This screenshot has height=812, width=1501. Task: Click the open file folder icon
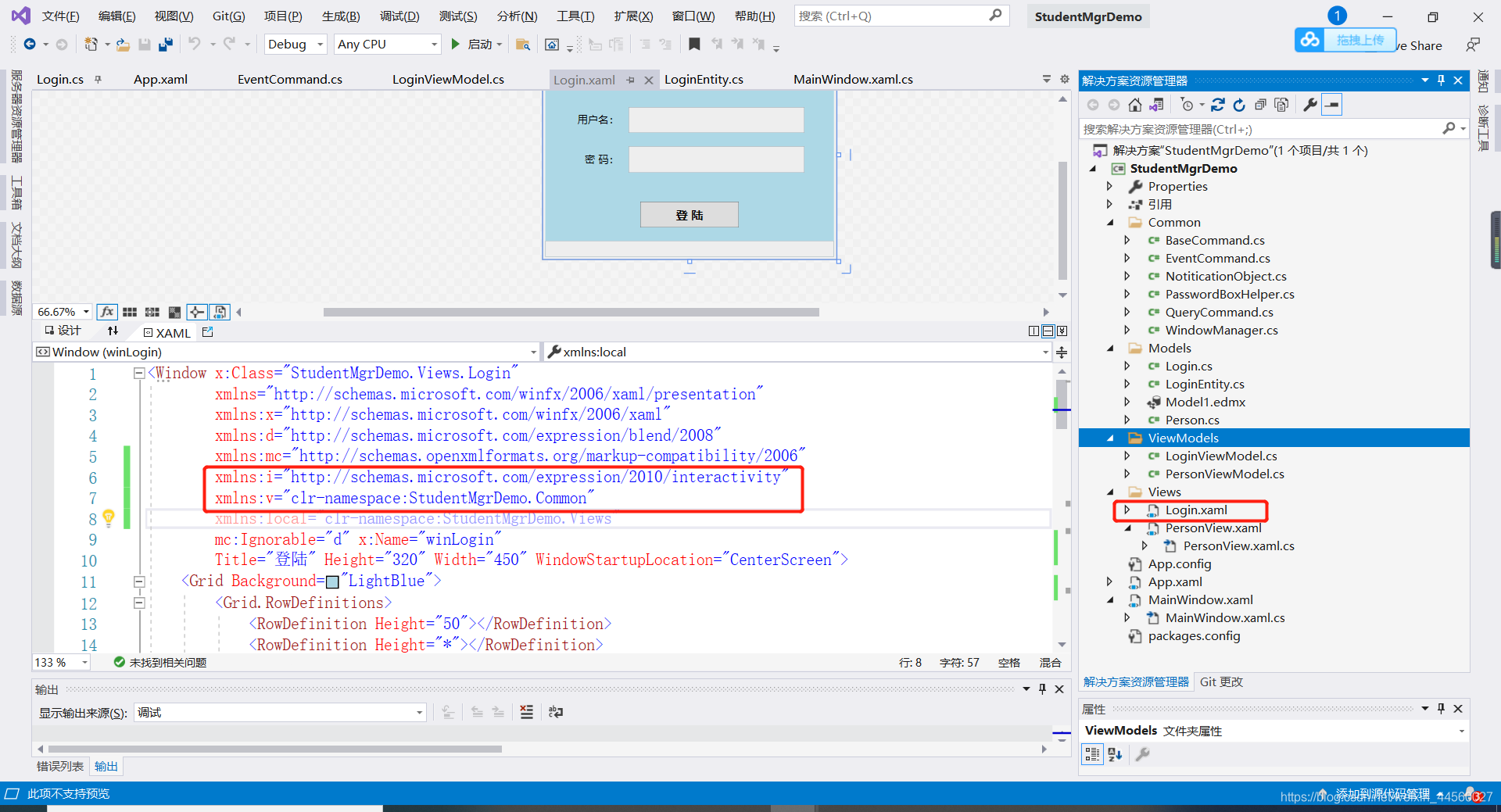pyautogui.click(x=123, y=45)
